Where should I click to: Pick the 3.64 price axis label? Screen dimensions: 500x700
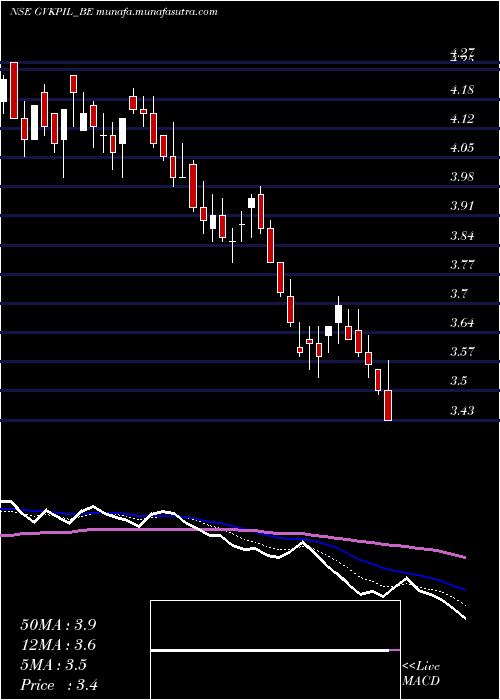(x=462, y=323)
